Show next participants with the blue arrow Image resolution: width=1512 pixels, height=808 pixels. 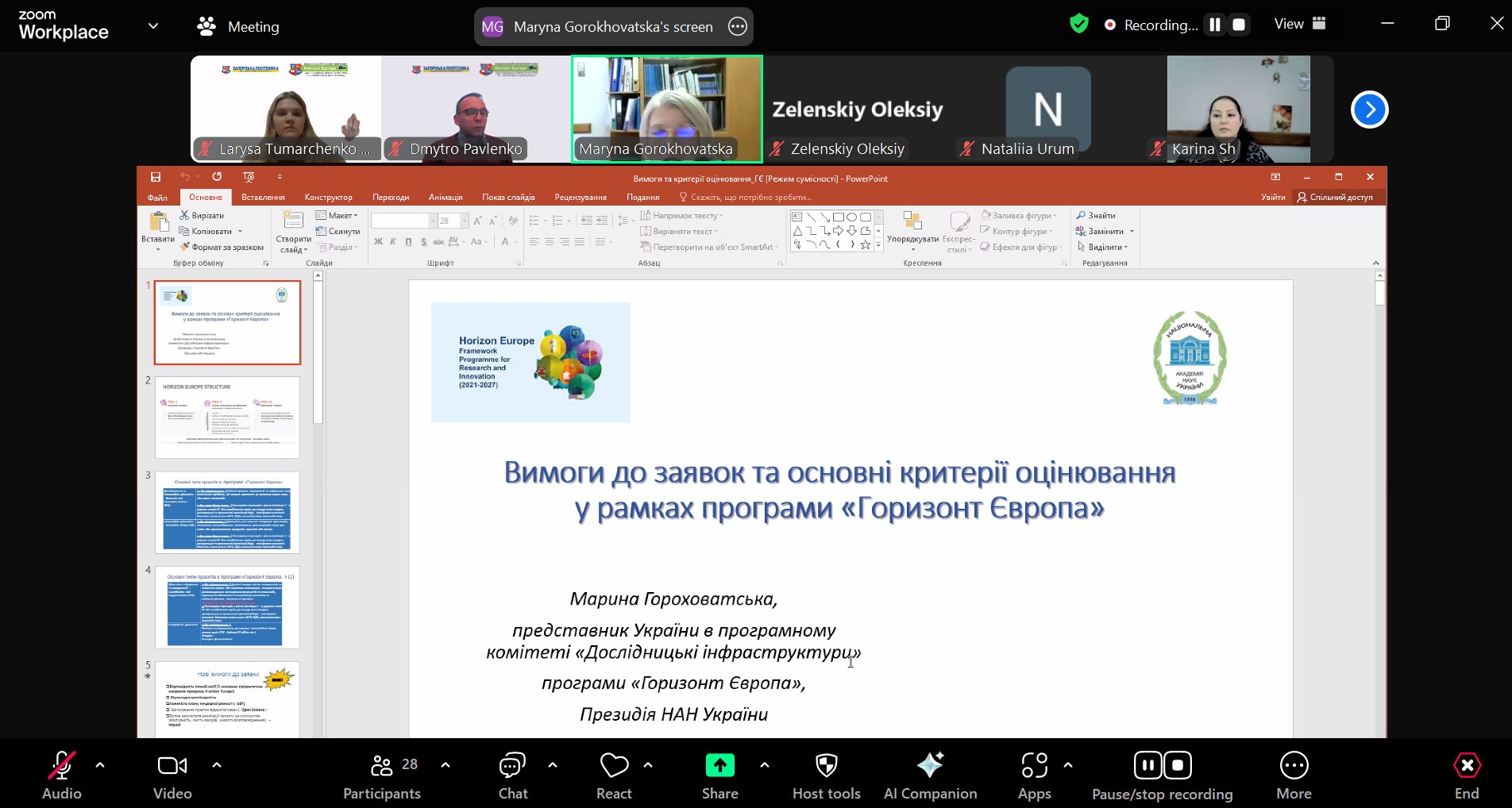(1369, 110)
